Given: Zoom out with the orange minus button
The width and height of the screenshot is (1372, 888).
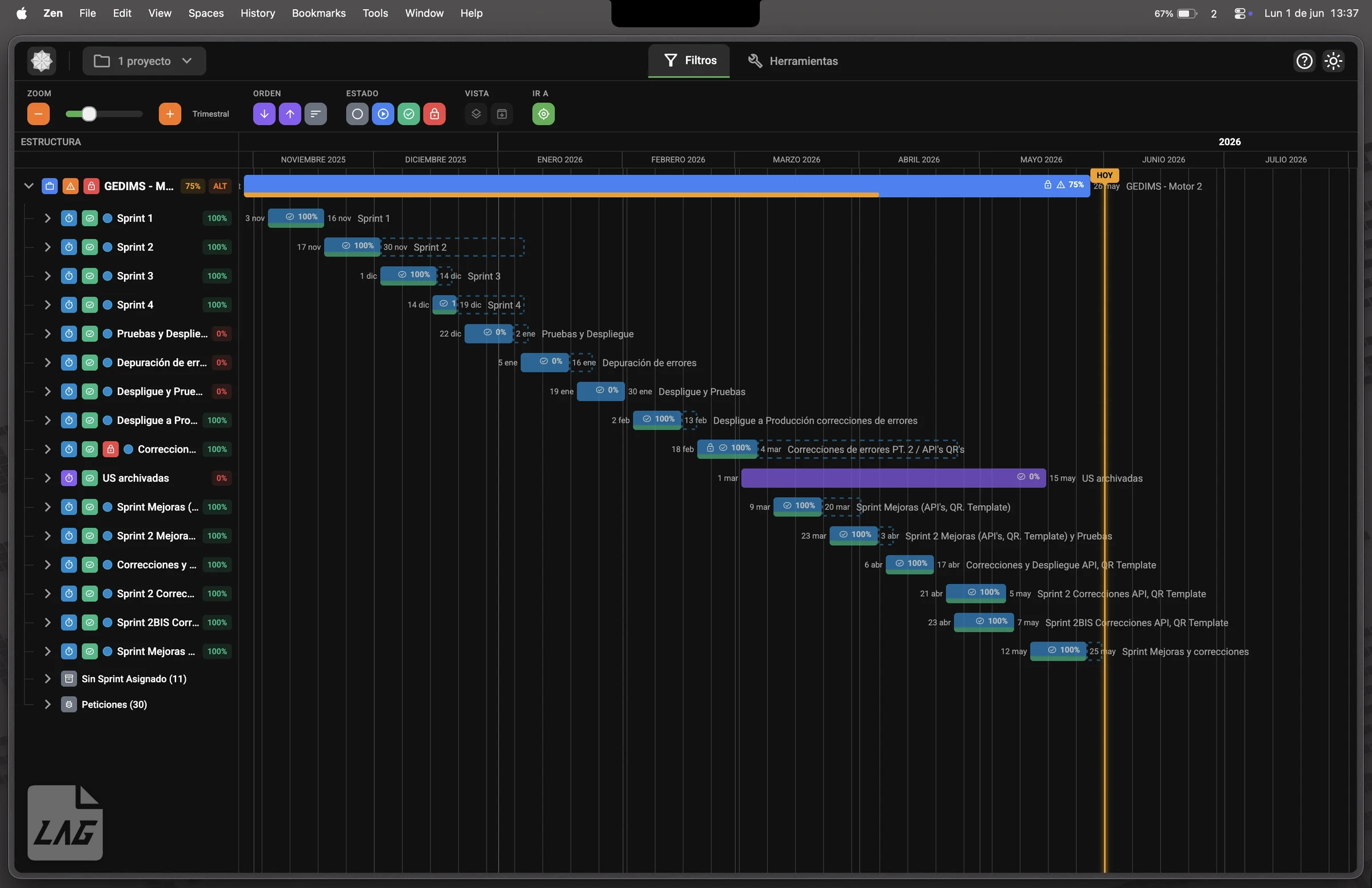Looking at the screenshot, I should 38,114.
